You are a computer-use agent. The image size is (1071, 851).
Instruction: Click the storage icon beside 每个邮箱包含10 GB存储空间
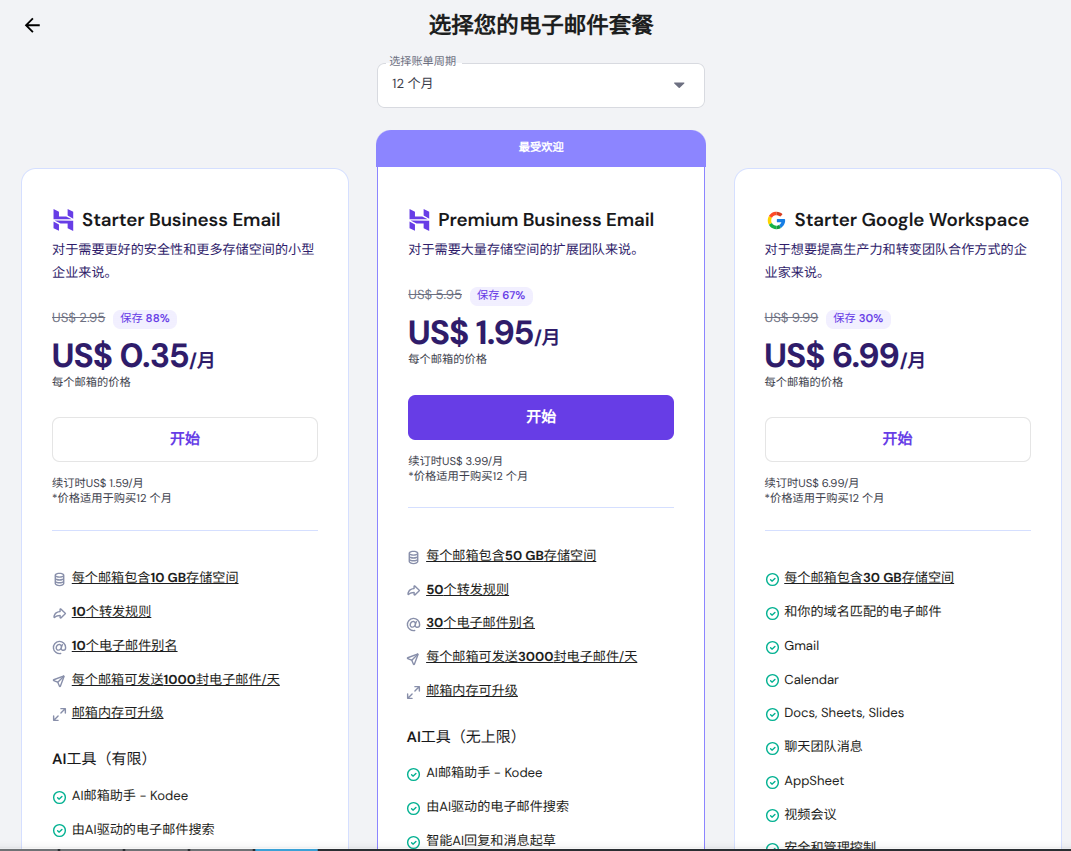pyautogui.click(x=57, y=577)
